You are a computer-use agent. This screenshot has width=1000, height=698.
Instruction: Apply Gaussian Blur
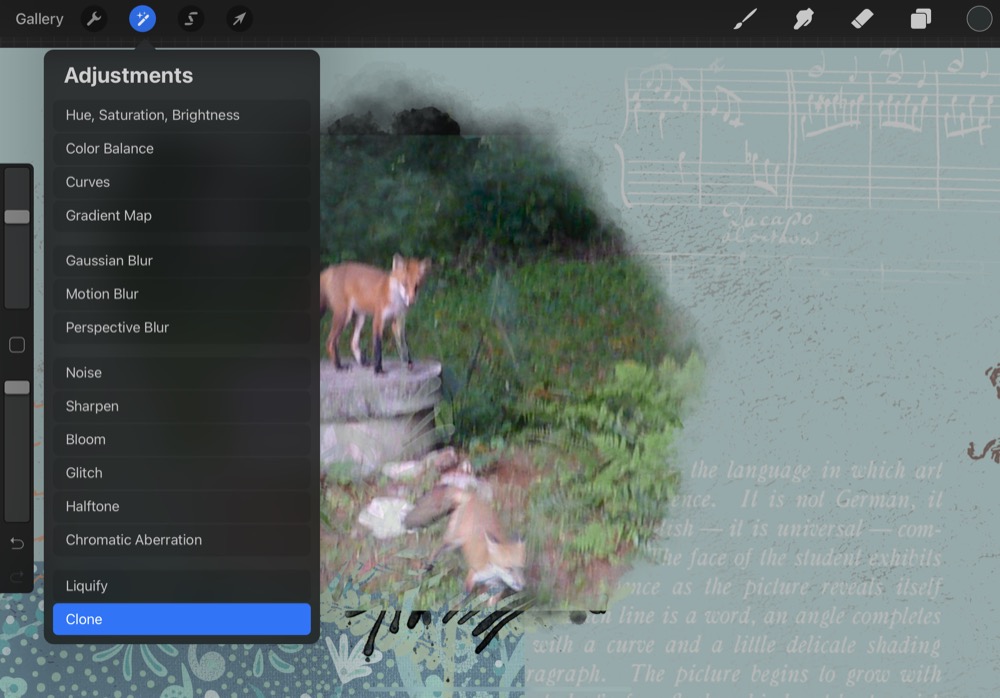click(182, 260)
